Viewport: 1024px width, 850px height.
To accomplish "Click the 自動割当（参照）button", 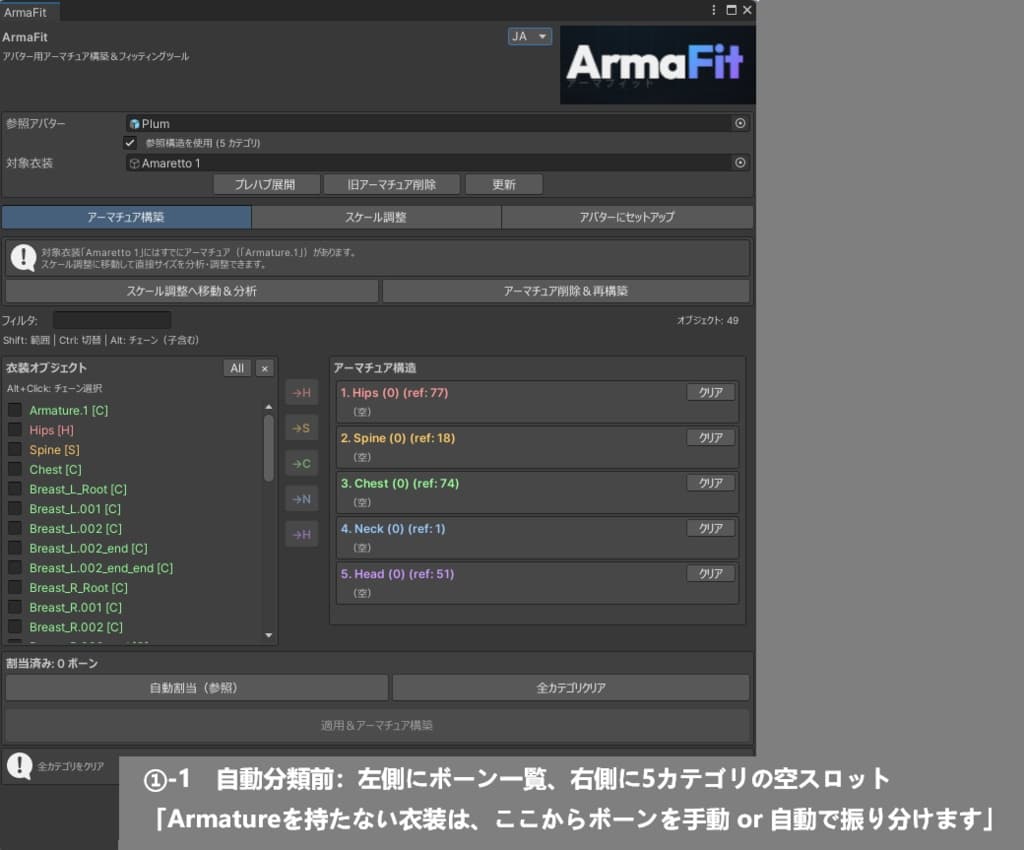I will [197, 687].
